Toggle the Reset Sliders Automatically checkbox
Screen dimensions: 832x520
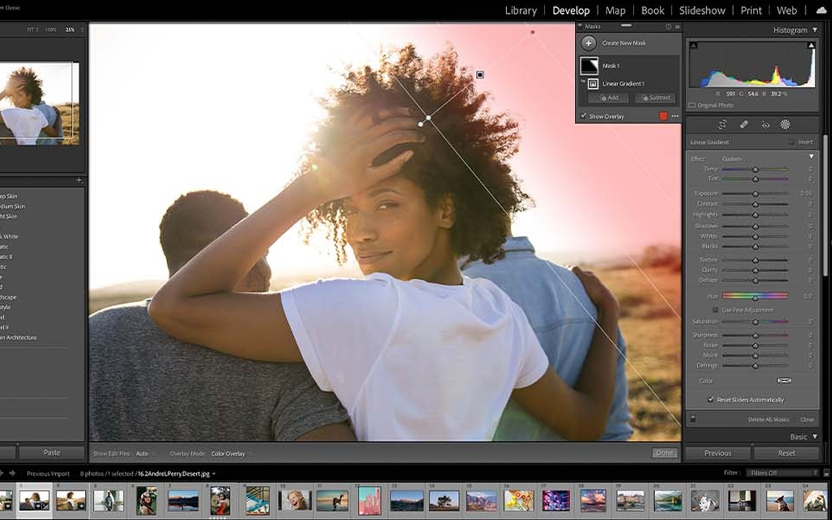(x=710, y=399)
